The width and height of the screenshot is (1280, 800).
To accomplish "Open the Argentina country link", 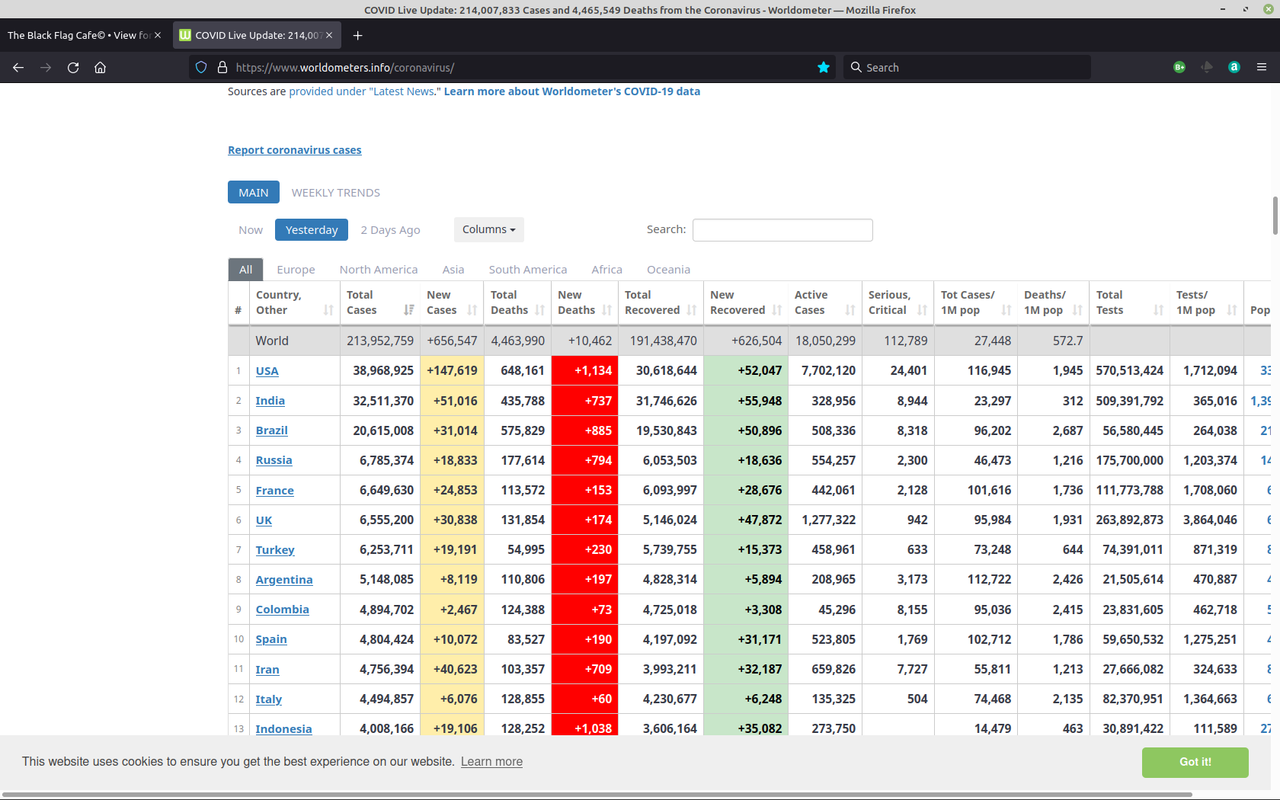I will click(x=284, y=580).
